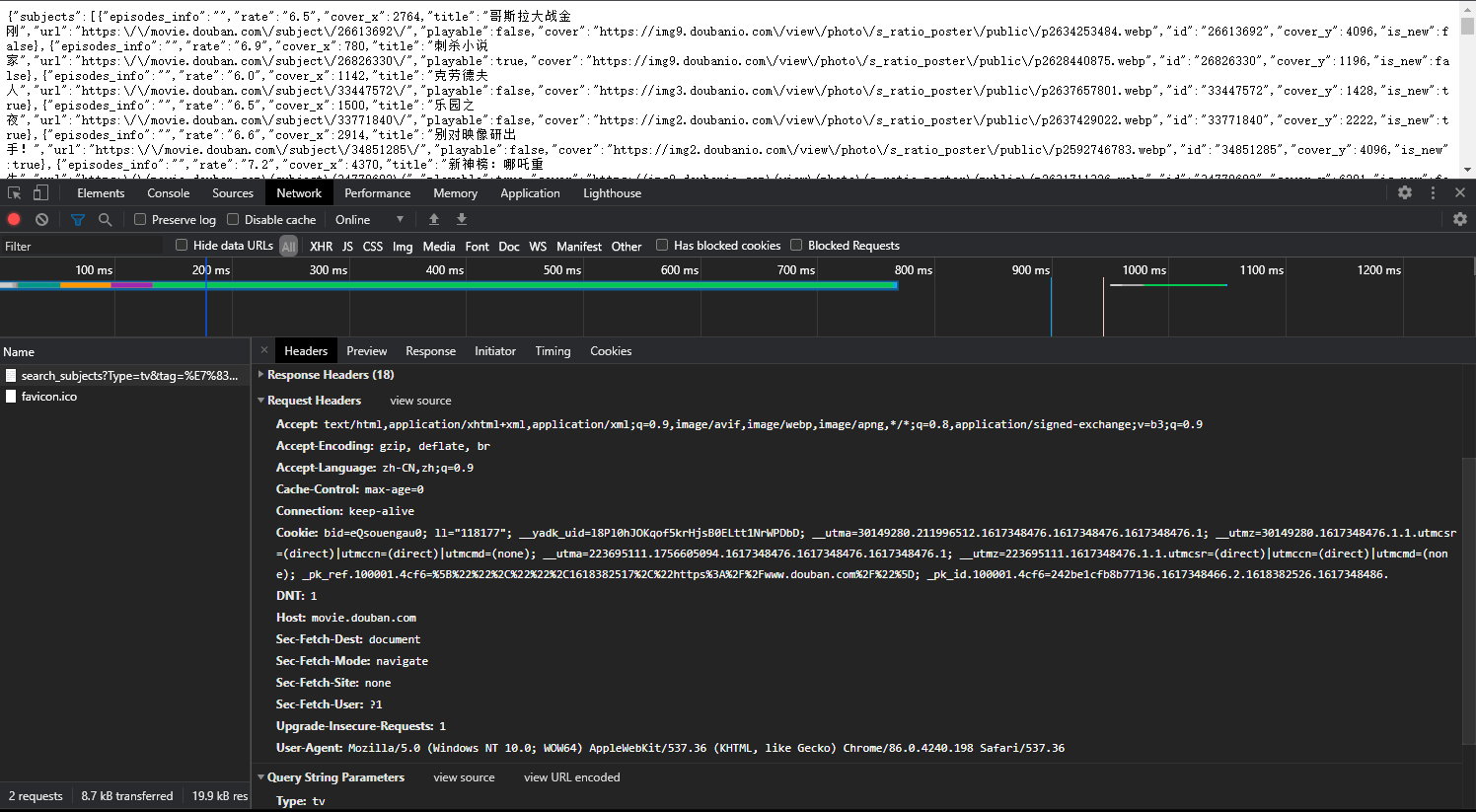Image resolution: width=1476 pixels, height=812 pixels.
Task: Click the green request bar in overview timeline
Action: point(525,285)
